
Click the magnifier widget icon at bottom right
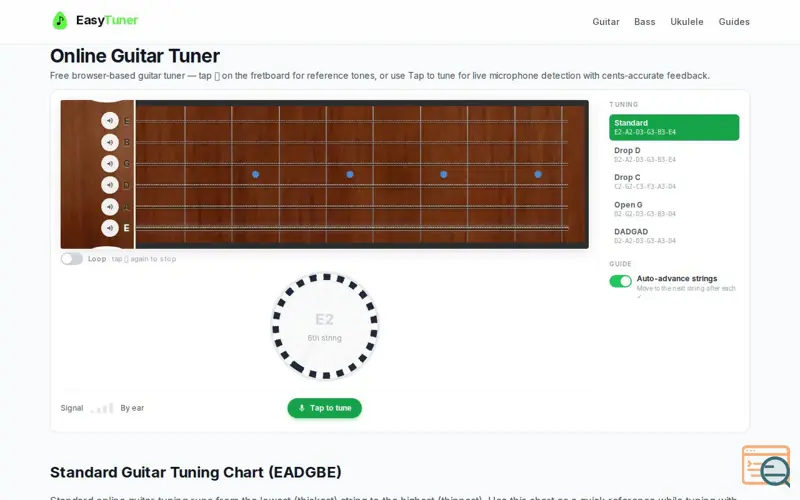766,466
